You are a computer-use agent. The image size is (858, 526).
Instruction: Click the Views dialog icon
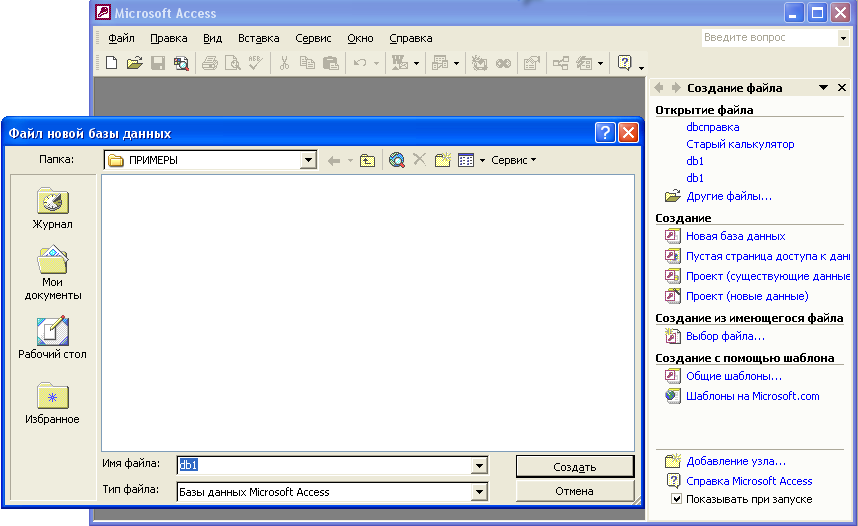point(466,160)
